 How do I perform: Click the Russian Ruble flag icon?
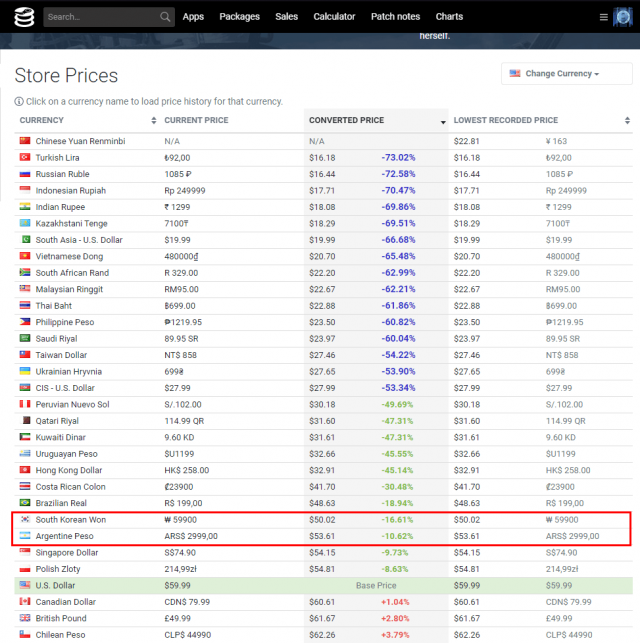[x=25, y=173]
